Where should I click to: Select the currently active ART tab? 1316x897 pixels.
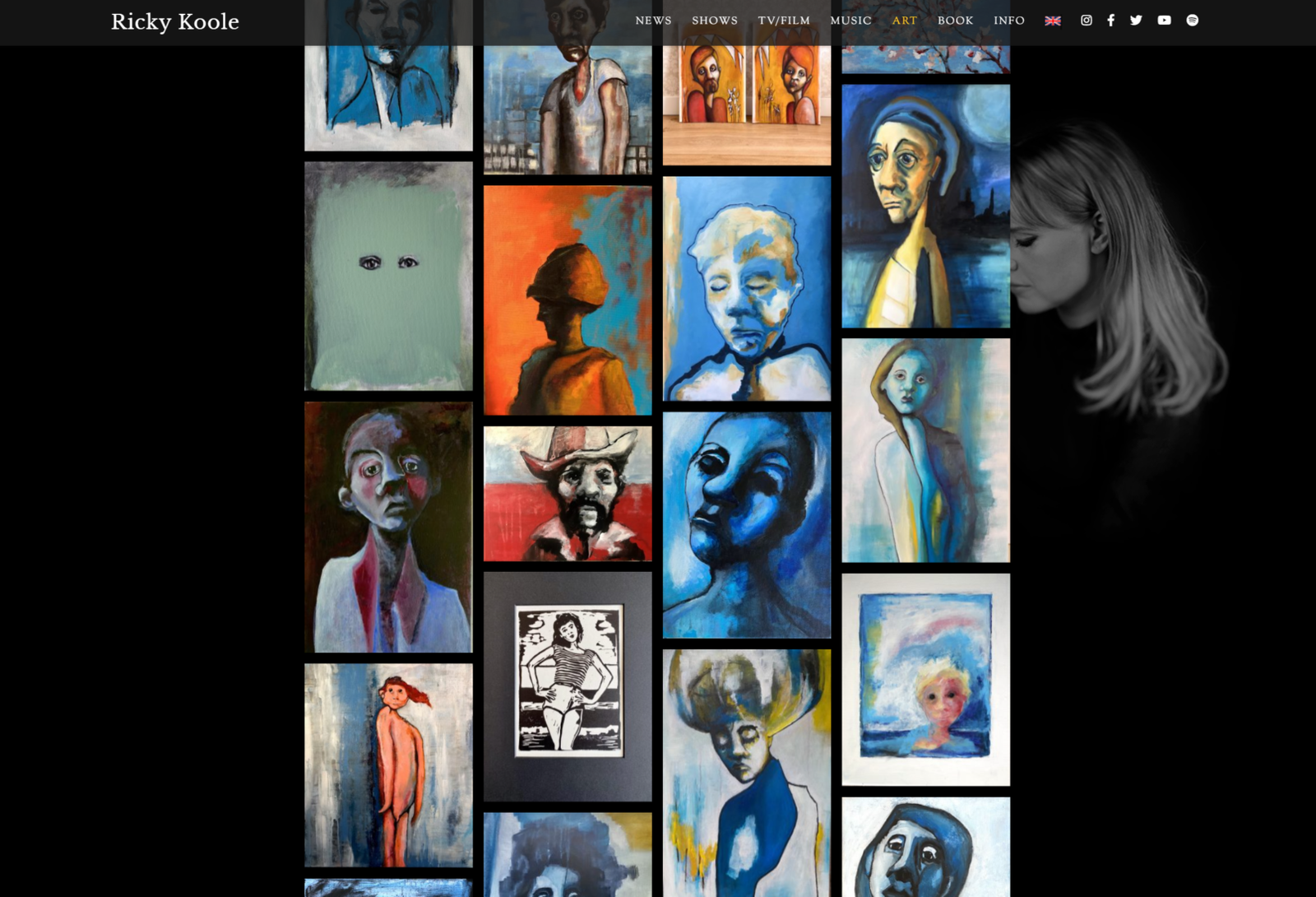tap(904, 20)
